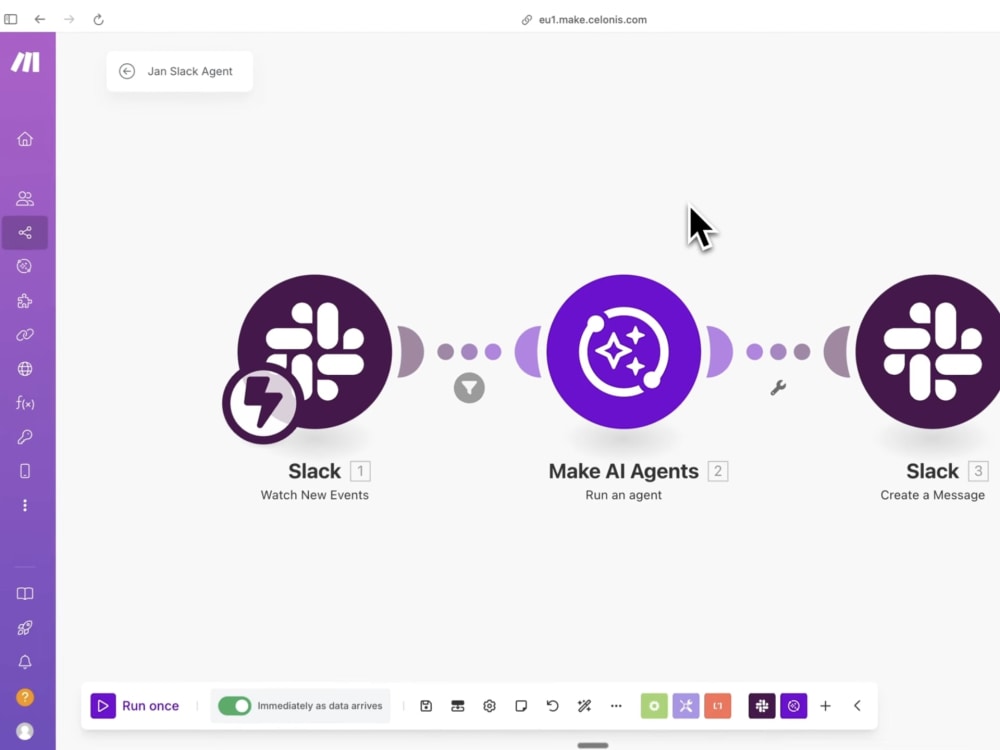1000x750 pixels.
Task: Open the Webhooks globe icon in sidebar
Action: pyautogui.click(x=25, y=369)
